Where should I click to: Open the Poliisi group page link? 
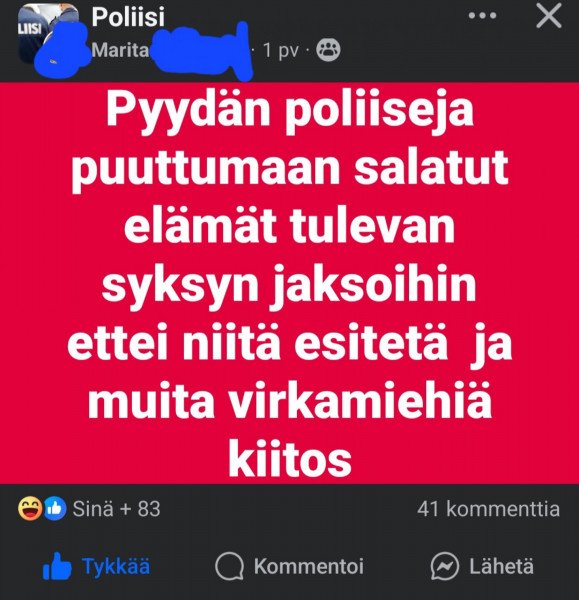click(x=128, y=17)
